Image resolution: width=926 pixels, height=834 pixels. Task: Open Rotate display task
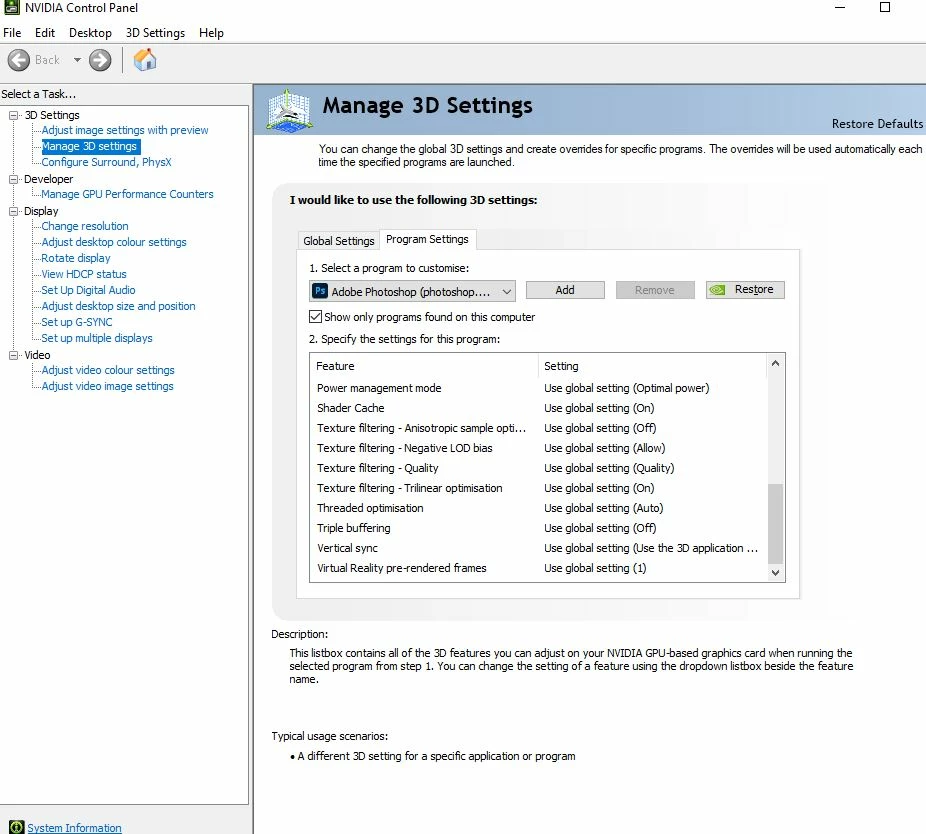click(76, 258)
